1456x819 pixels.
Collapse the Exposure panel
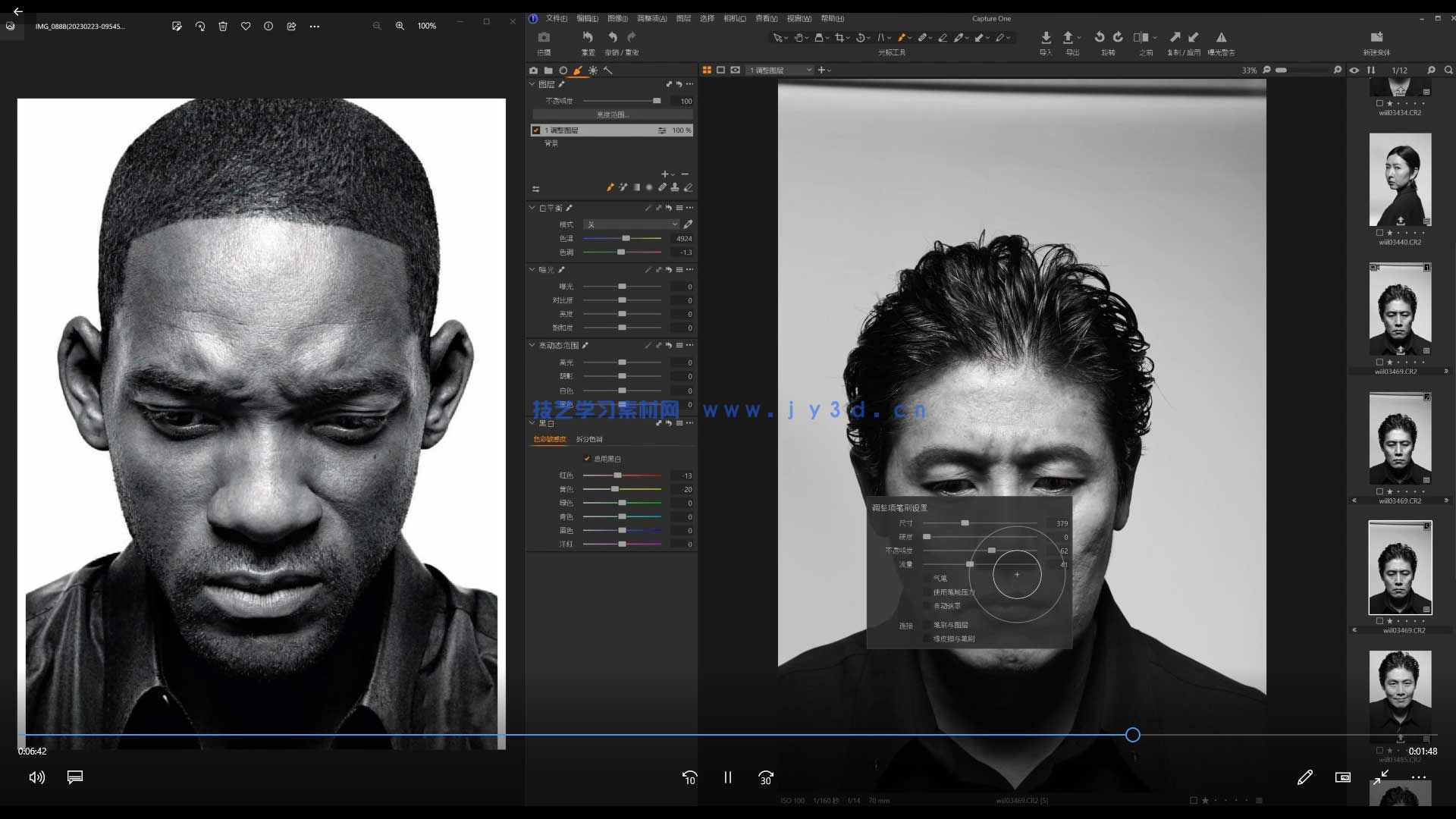[532, 270]
